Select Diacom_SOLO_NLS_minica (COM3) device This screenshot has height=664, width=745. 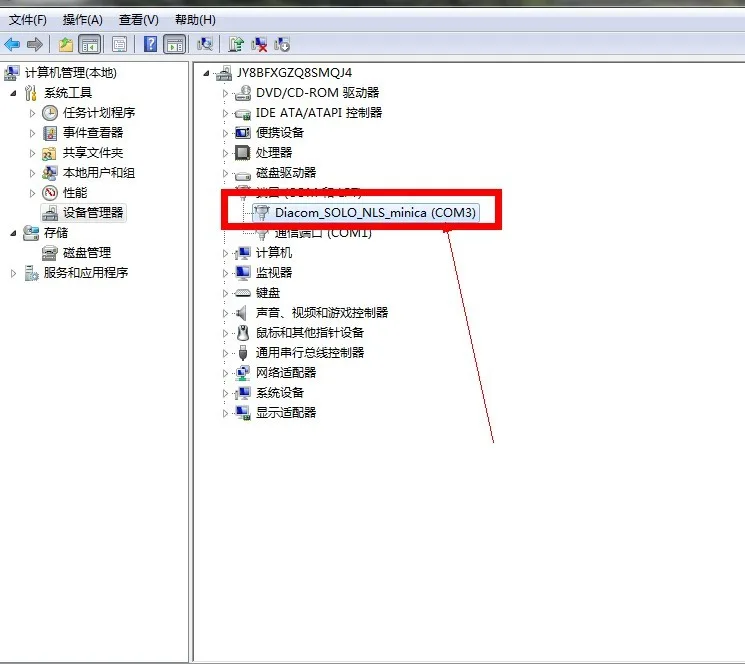click(x=375, y=212)
